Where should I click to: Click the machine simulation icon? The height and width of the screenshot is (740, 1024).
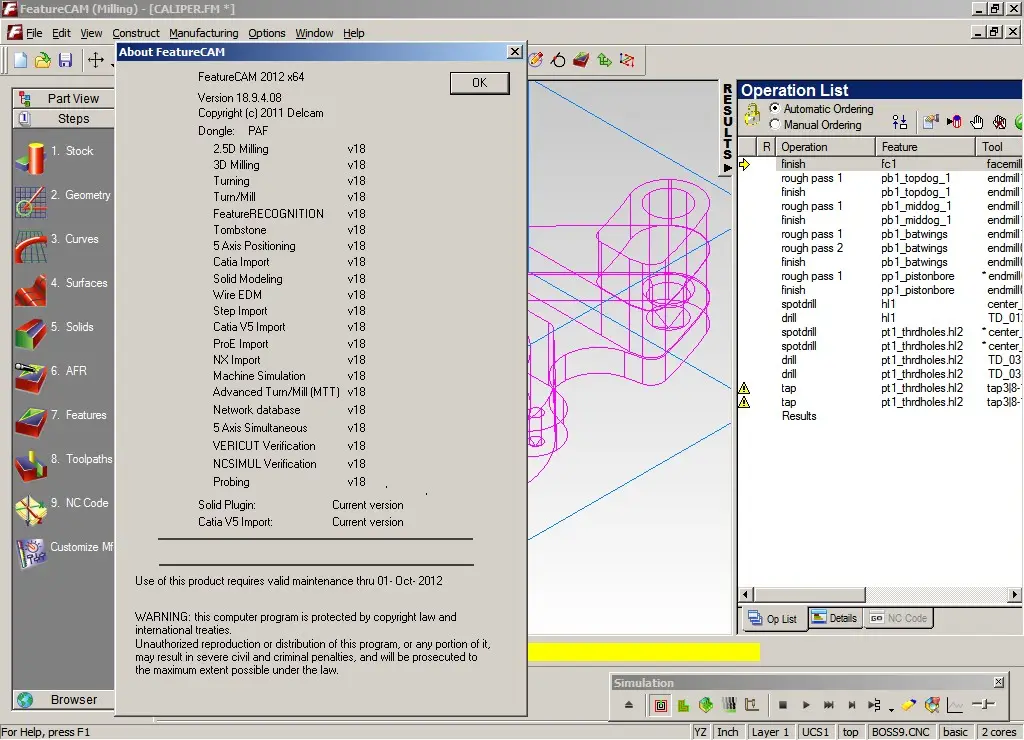752,705
